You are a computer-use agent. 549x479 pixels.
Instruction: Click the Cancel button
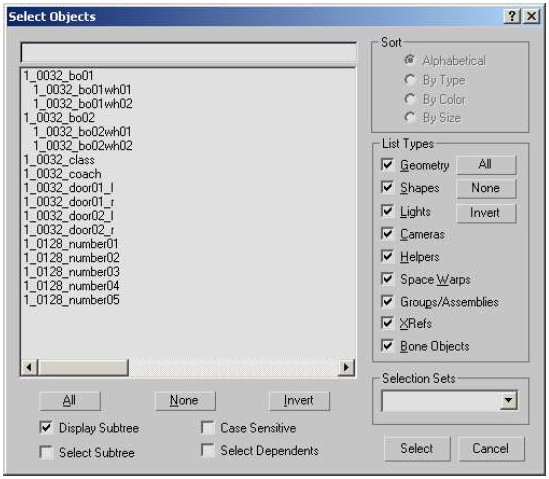(491, 449)
